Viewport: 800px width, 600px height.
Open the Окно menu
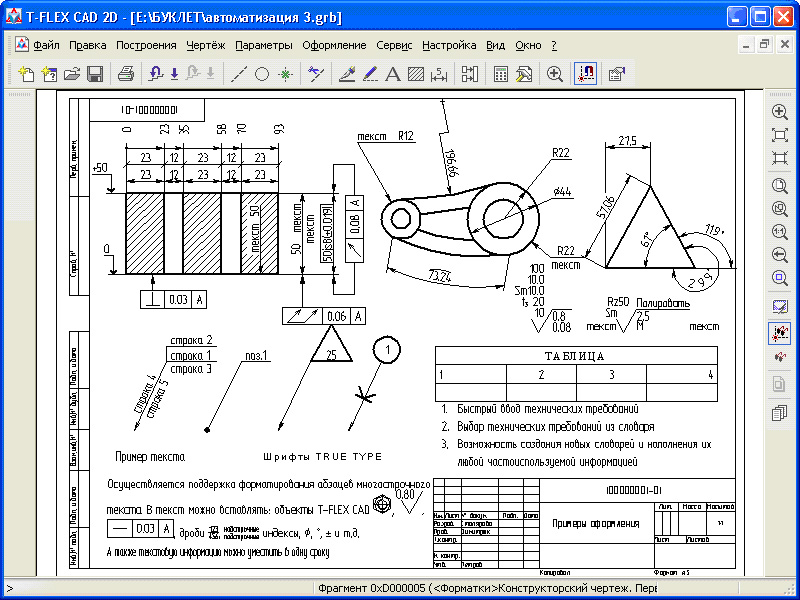528,45
